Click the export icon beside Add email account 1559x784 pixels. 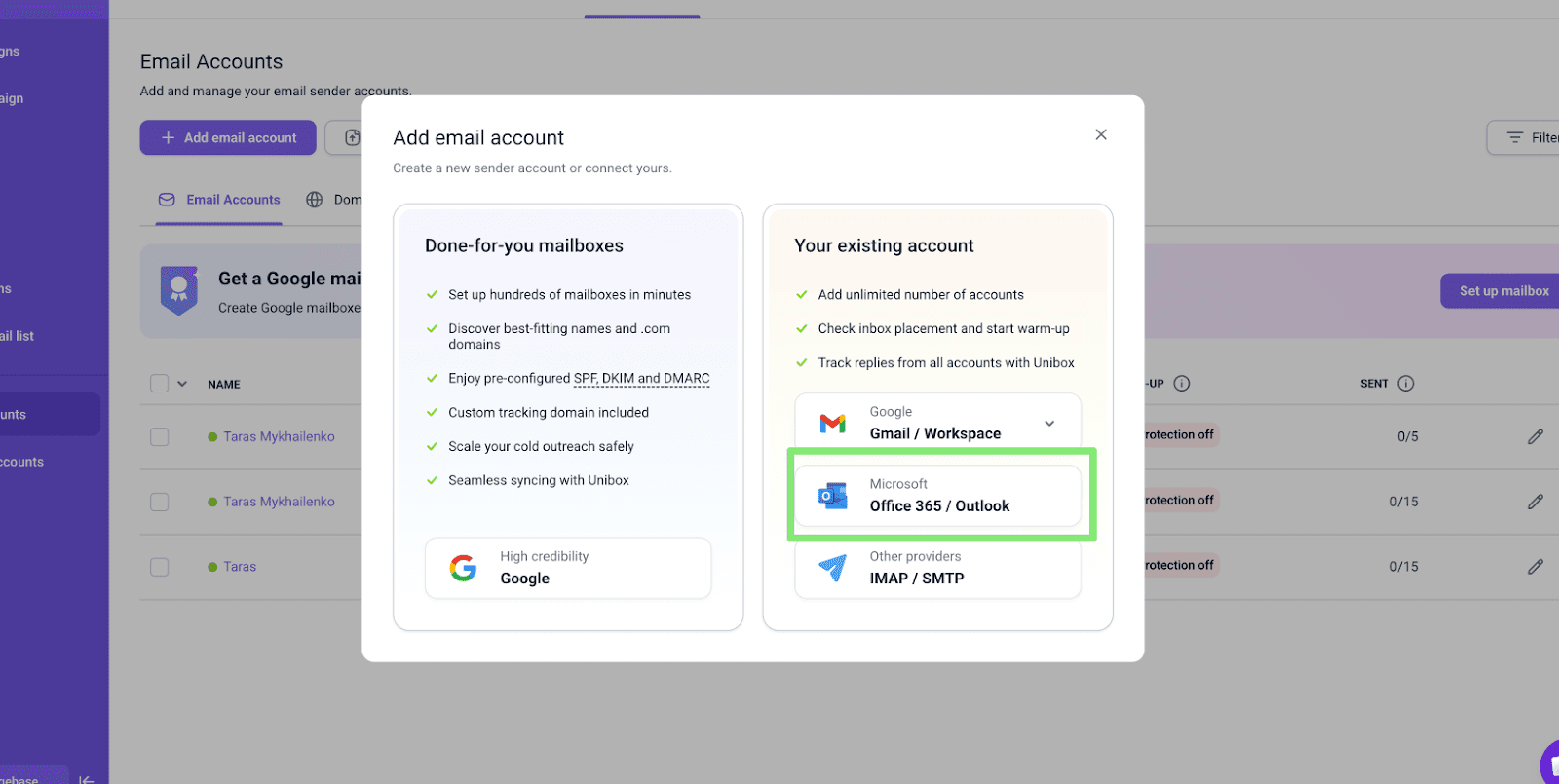click(352, 138)
